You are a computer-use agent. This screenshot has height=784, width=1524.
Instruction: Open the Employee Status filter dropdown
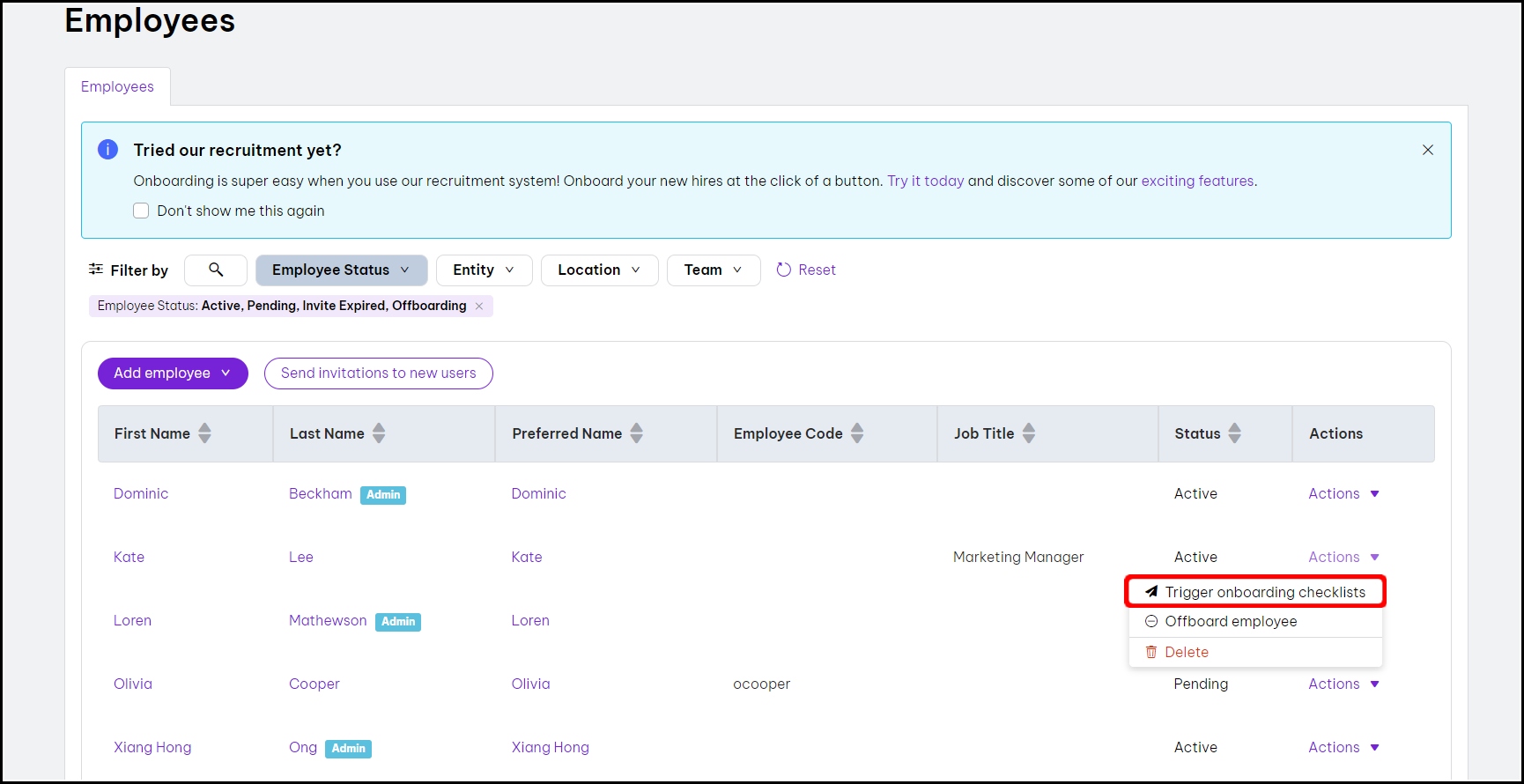[x=341, y=270]
